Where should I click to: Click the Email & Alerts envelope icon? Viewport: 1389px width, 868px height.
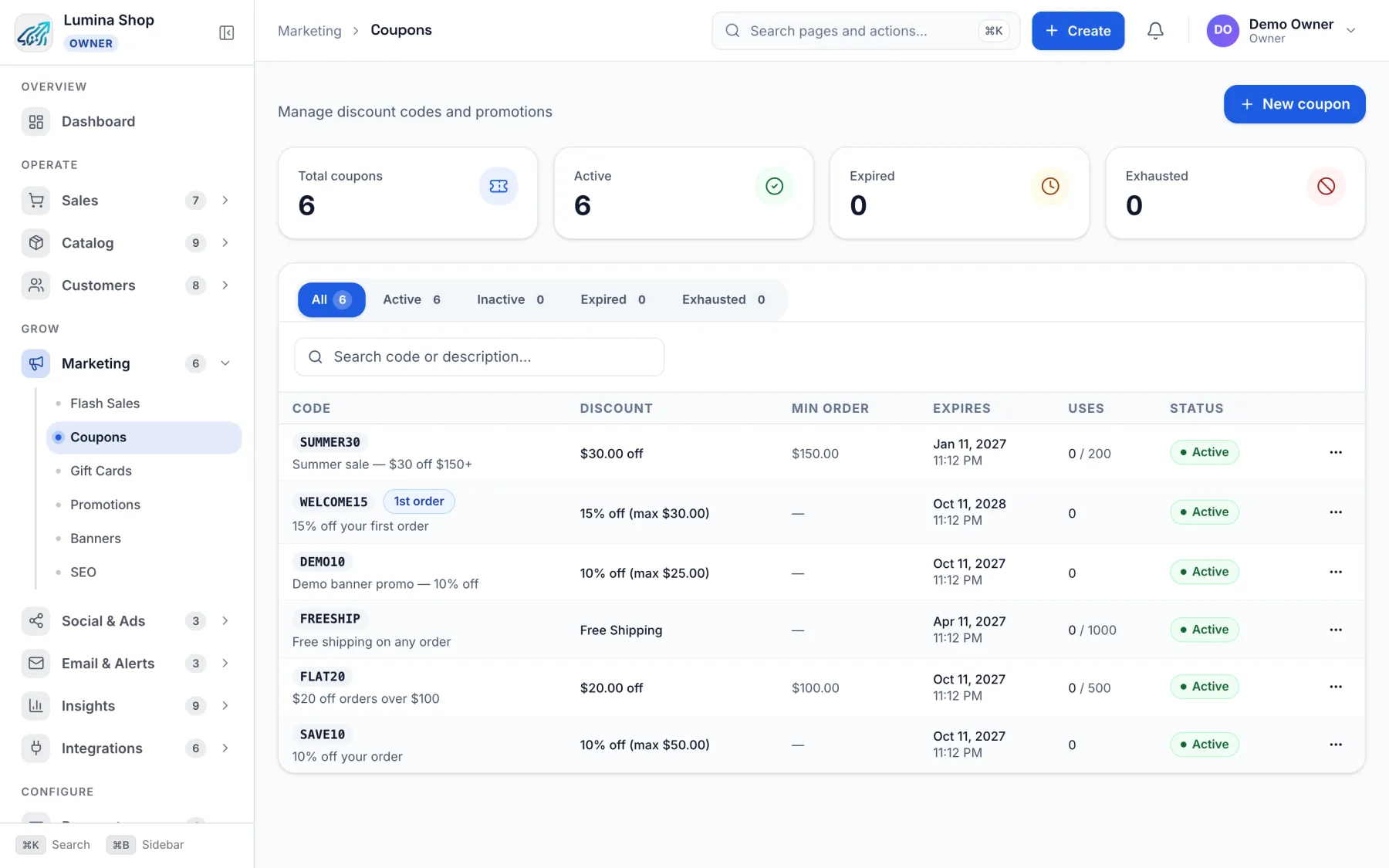(x=35, y=664)
